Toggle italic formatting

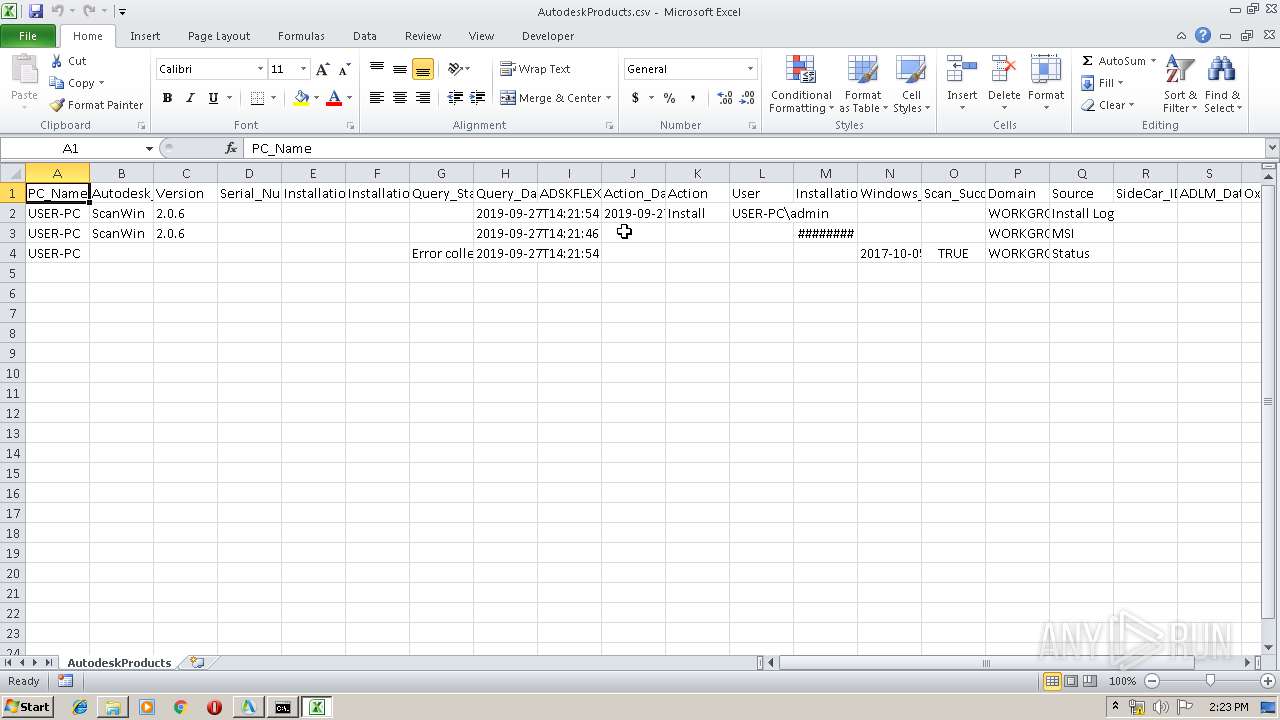click(x=190, y=98)
